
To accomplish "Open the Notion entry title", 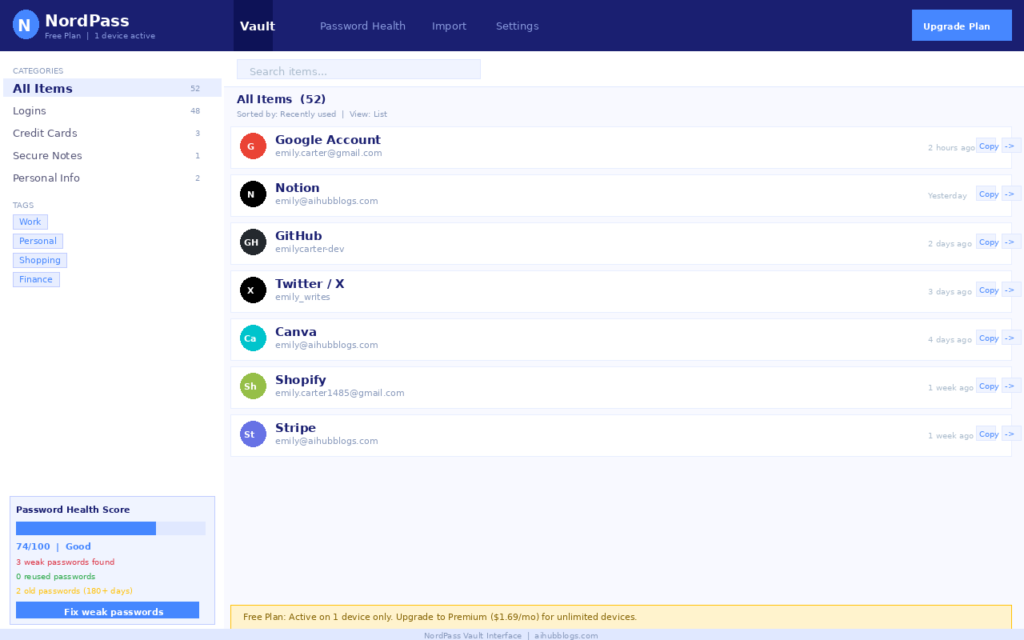I will (297, 187).
